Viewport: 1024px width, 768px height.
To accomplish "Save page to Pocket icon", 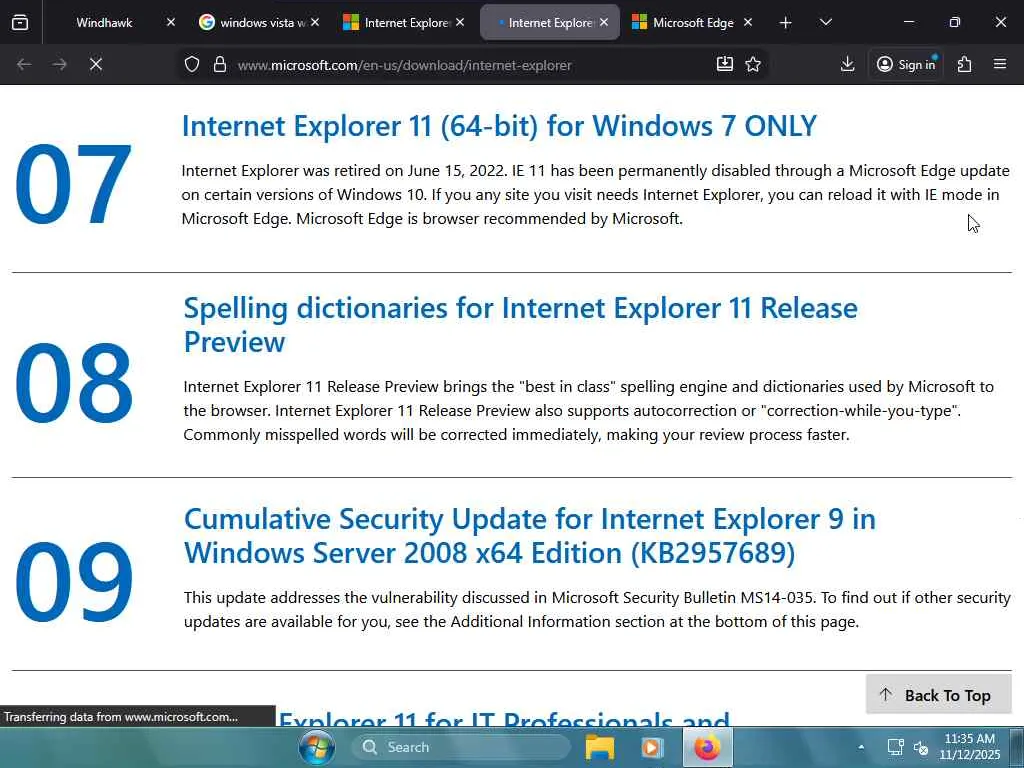I will (x=725, y=64).
